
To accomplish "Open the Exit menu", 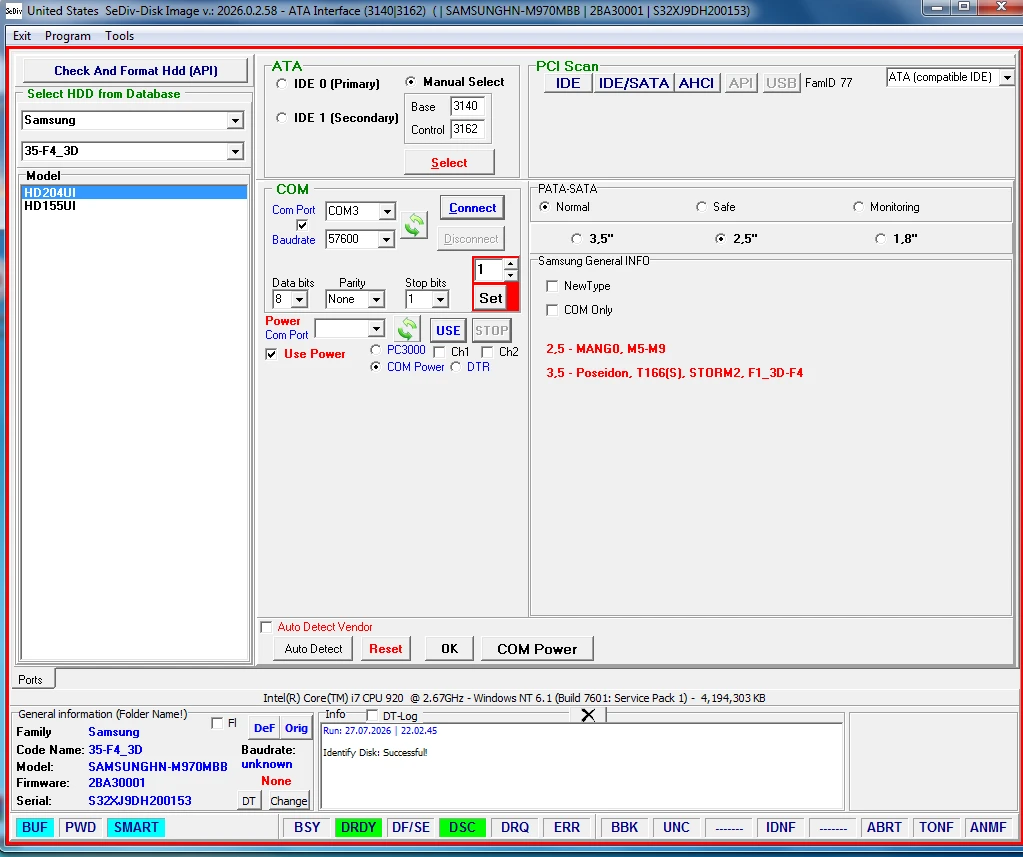I will pos(22,36).
